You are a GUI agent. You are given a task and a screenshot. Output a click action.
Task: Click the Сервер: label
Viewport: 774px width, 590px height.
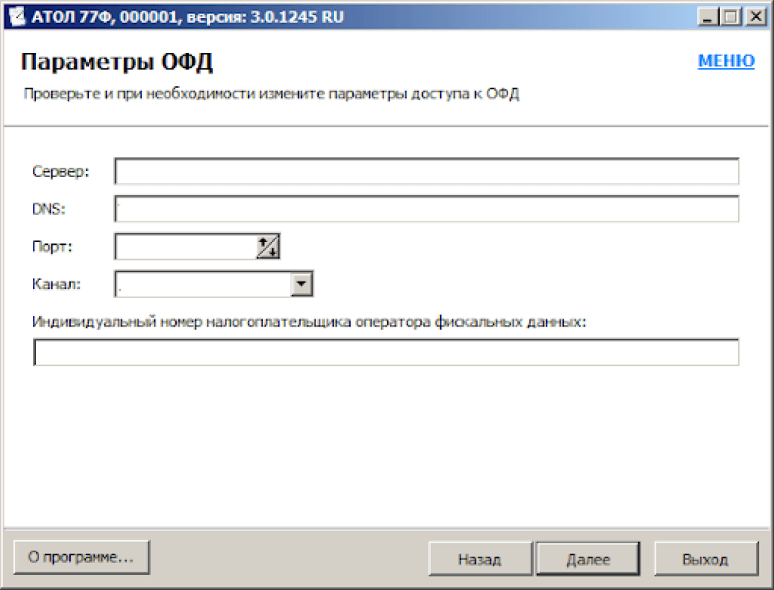61,172
